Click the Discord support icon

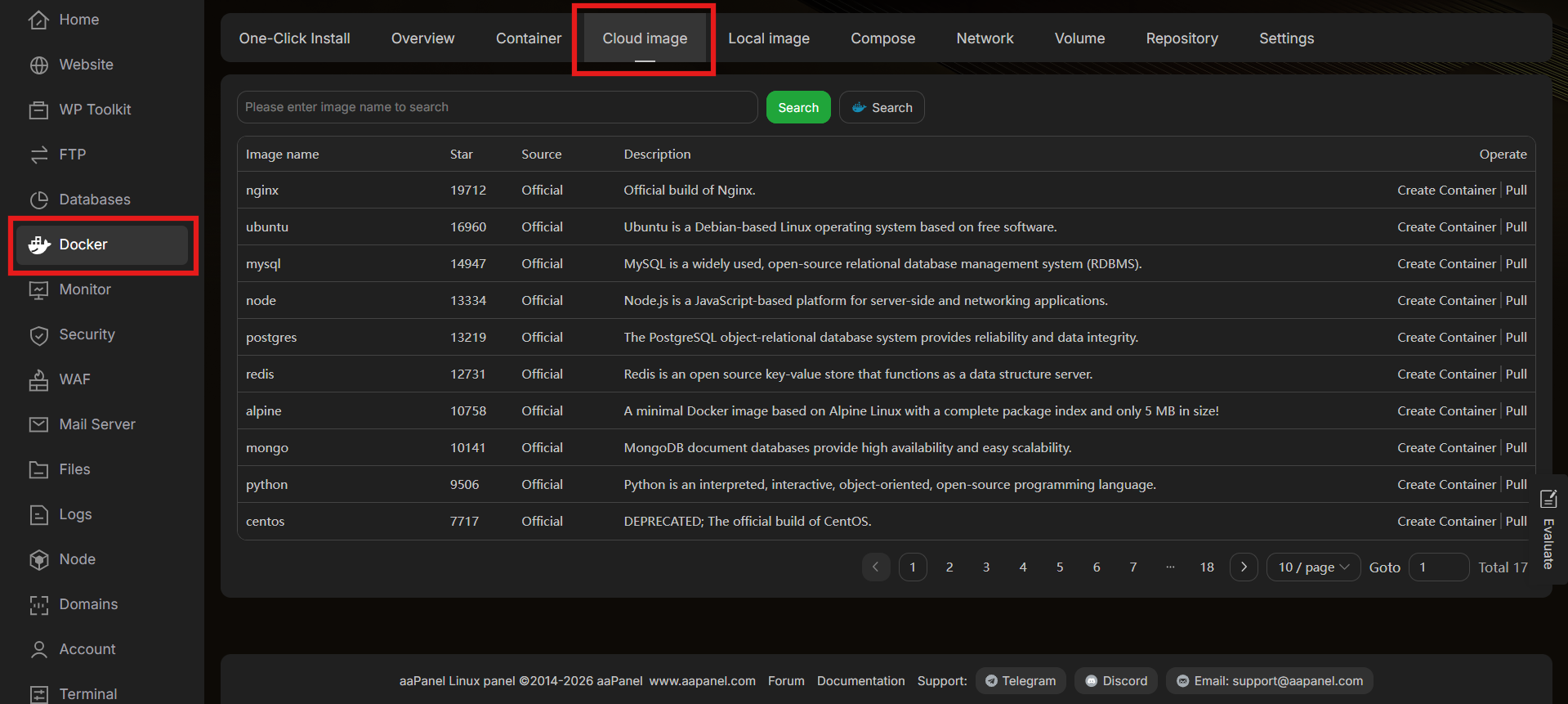pyautogui.click(x=1091, y=681)
